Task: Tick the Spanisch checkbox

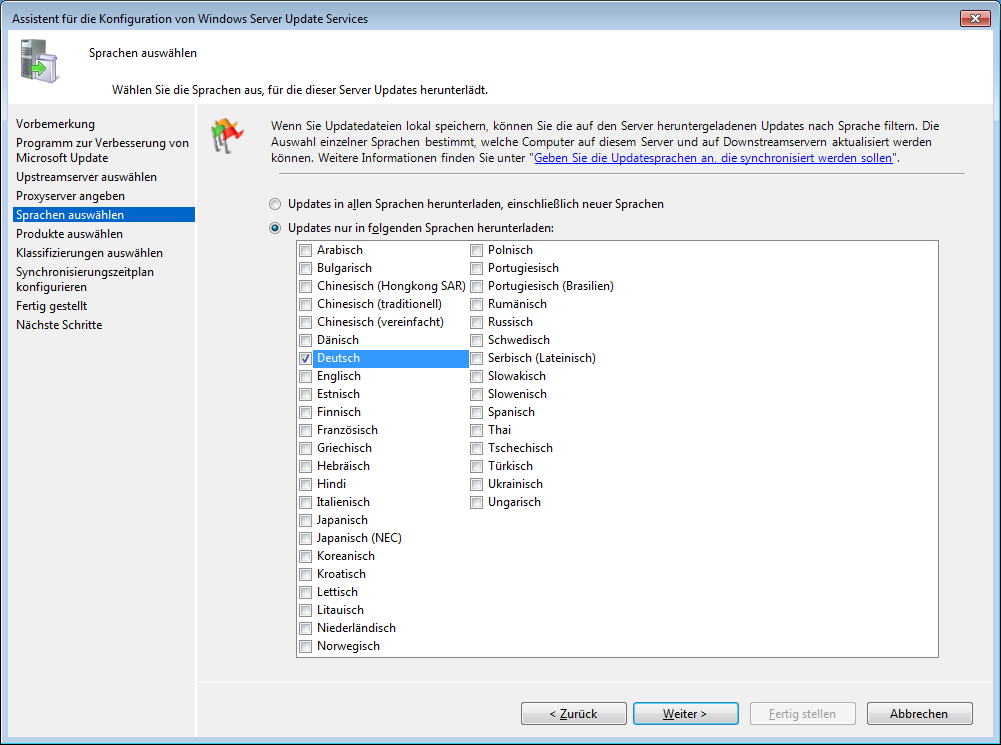Action: tap(476, 412)
